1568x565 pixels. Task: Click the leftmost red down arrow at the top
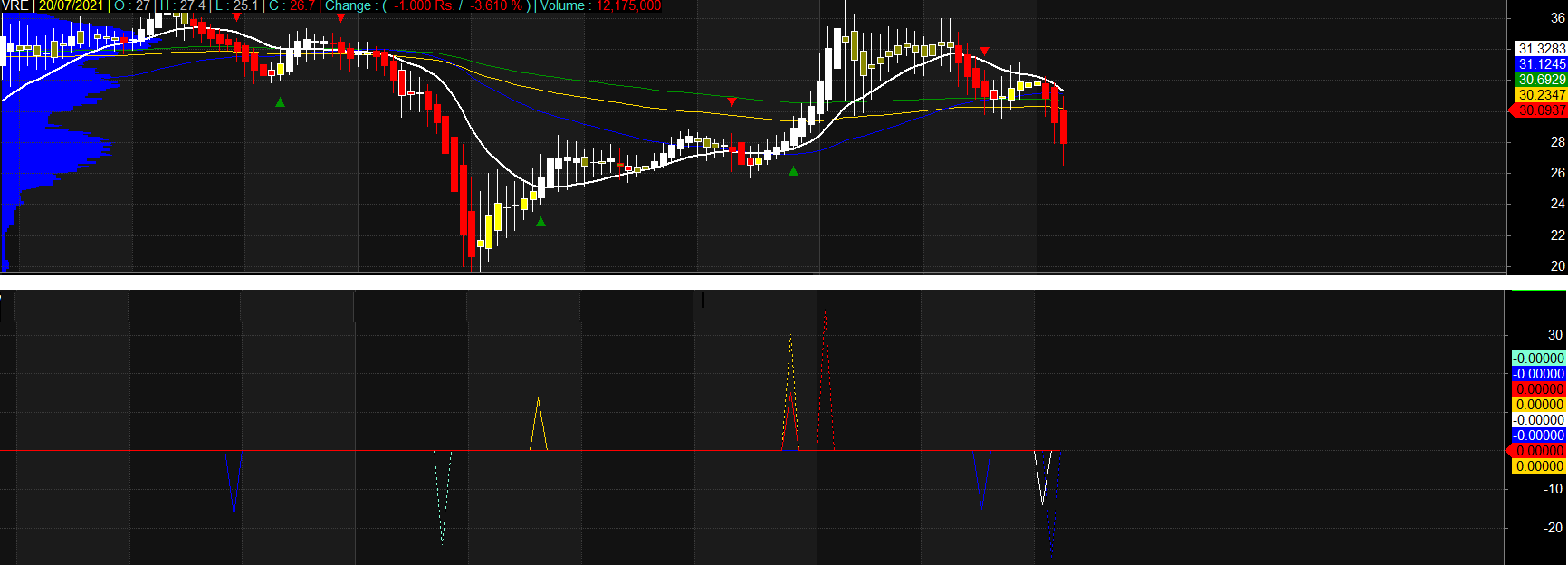(x=237, y=16)
